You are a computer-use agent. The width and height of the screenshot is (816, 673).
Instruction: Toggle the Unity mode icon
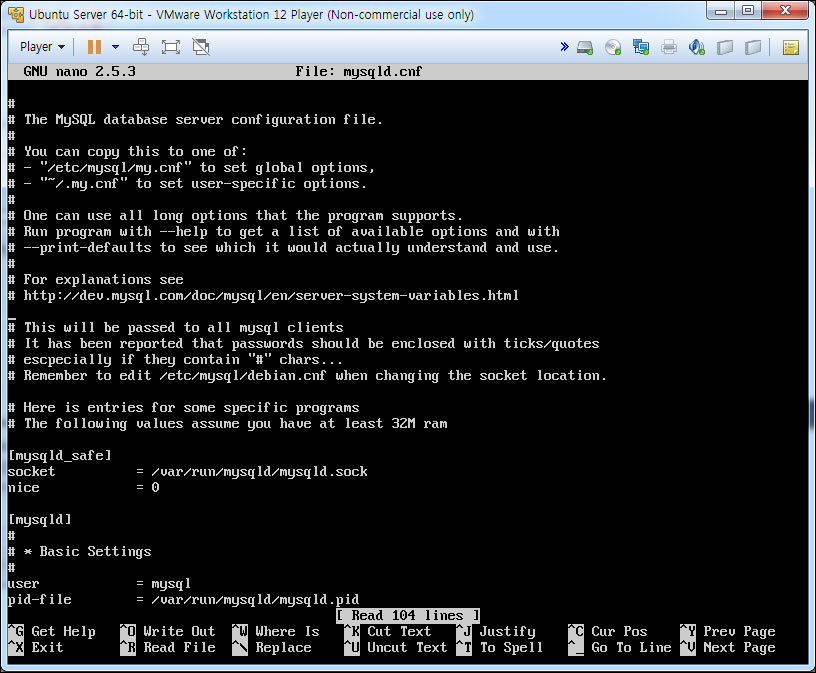click(x=201, y=47)
